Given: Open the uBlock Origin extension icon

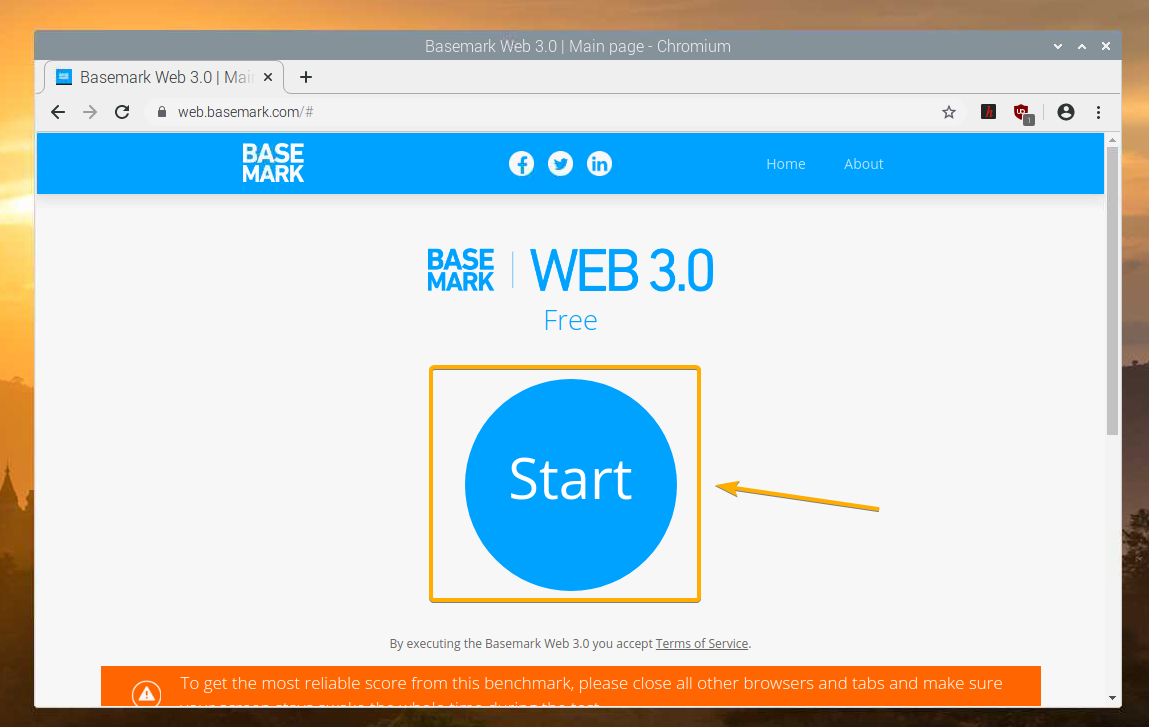Looking at the screenshot, I should (x=1022, y=113).
